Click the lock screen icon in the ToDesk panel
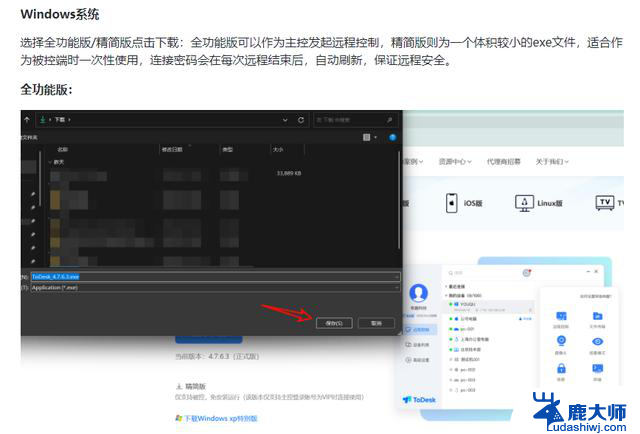640x434 pixels. pyautogui.click(x=561, y=368)
